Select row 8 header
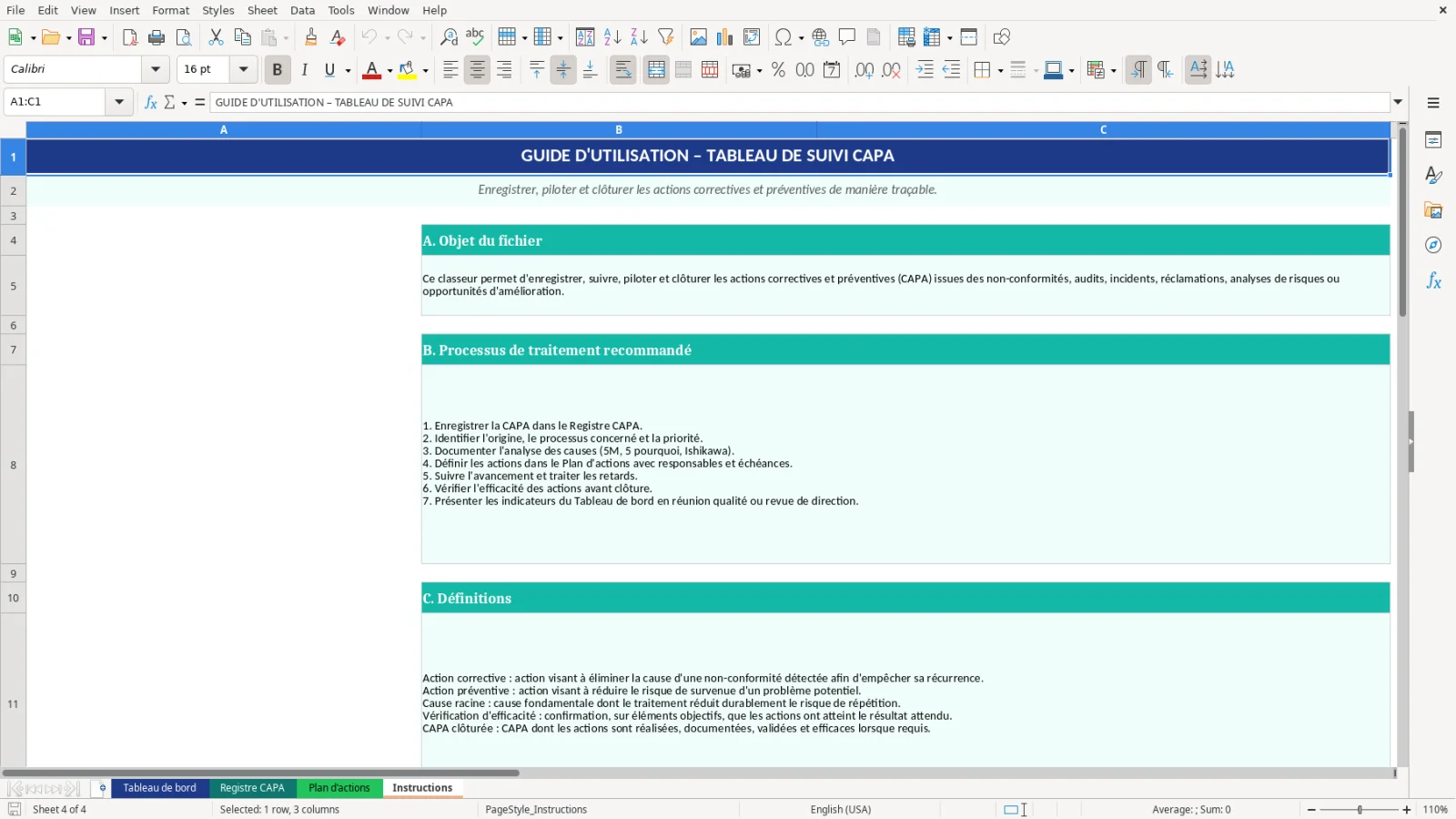The width and height of the screenshot is (1456, 819). (13, 465)
